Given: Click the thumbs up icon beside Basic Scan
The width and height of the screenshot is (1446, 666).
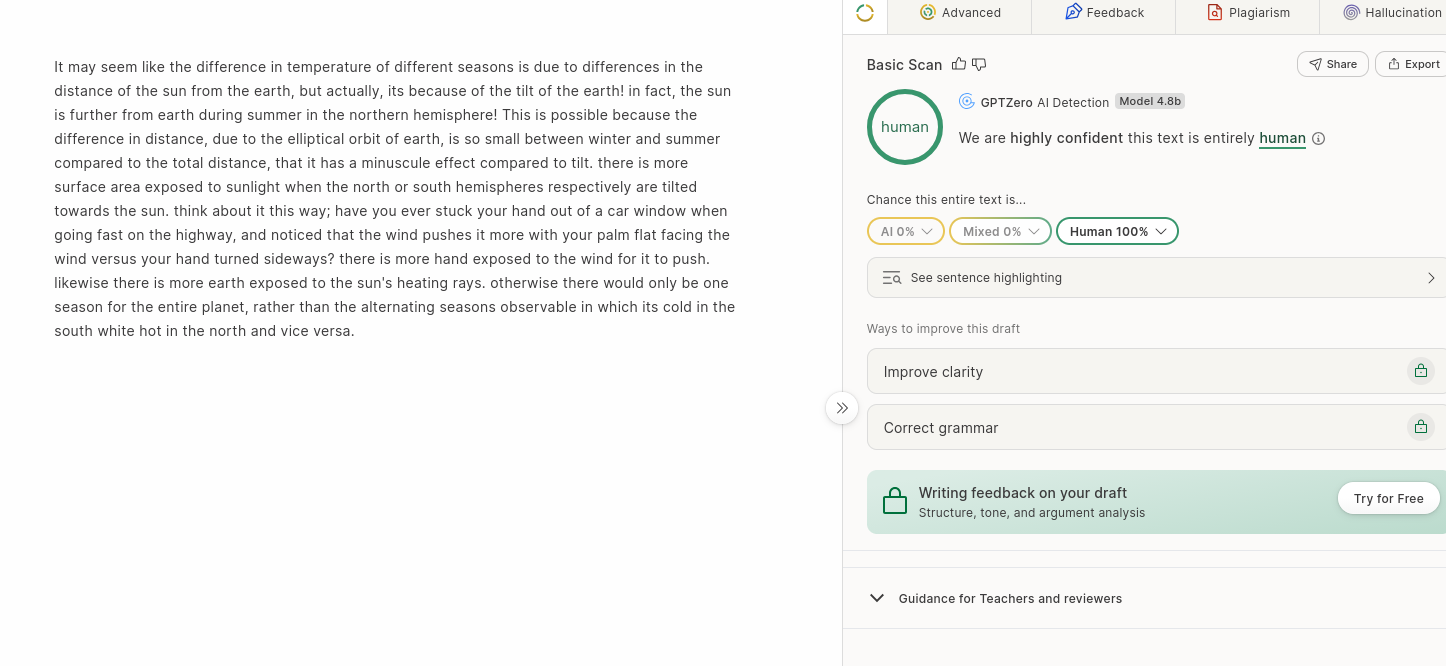Looking at the screenshot, I should point(959,64).
